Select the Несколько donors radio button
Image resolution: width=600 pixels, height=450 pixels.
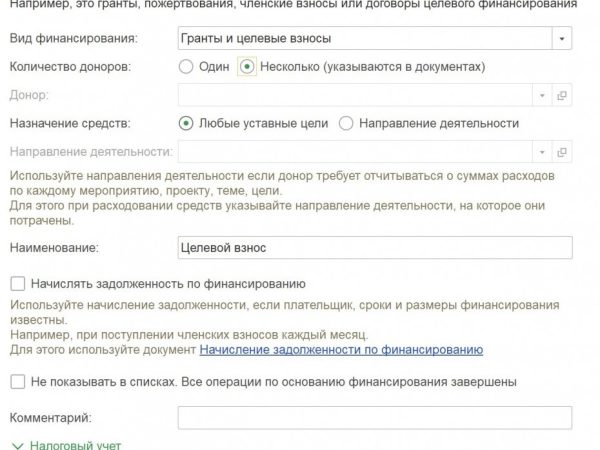click(247, 67)
